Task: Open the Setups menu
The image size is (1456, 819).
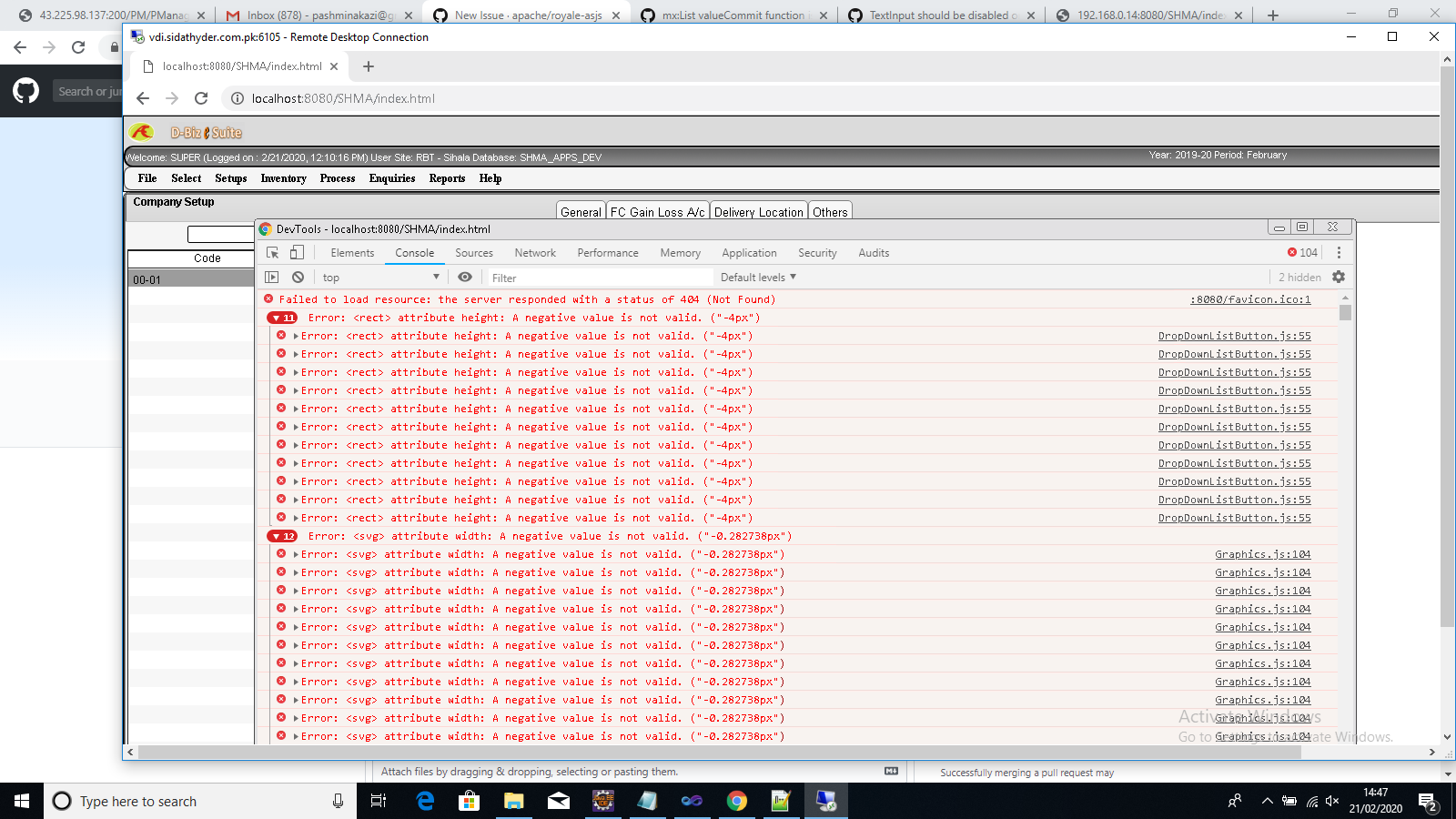Action: coord(230,178)
